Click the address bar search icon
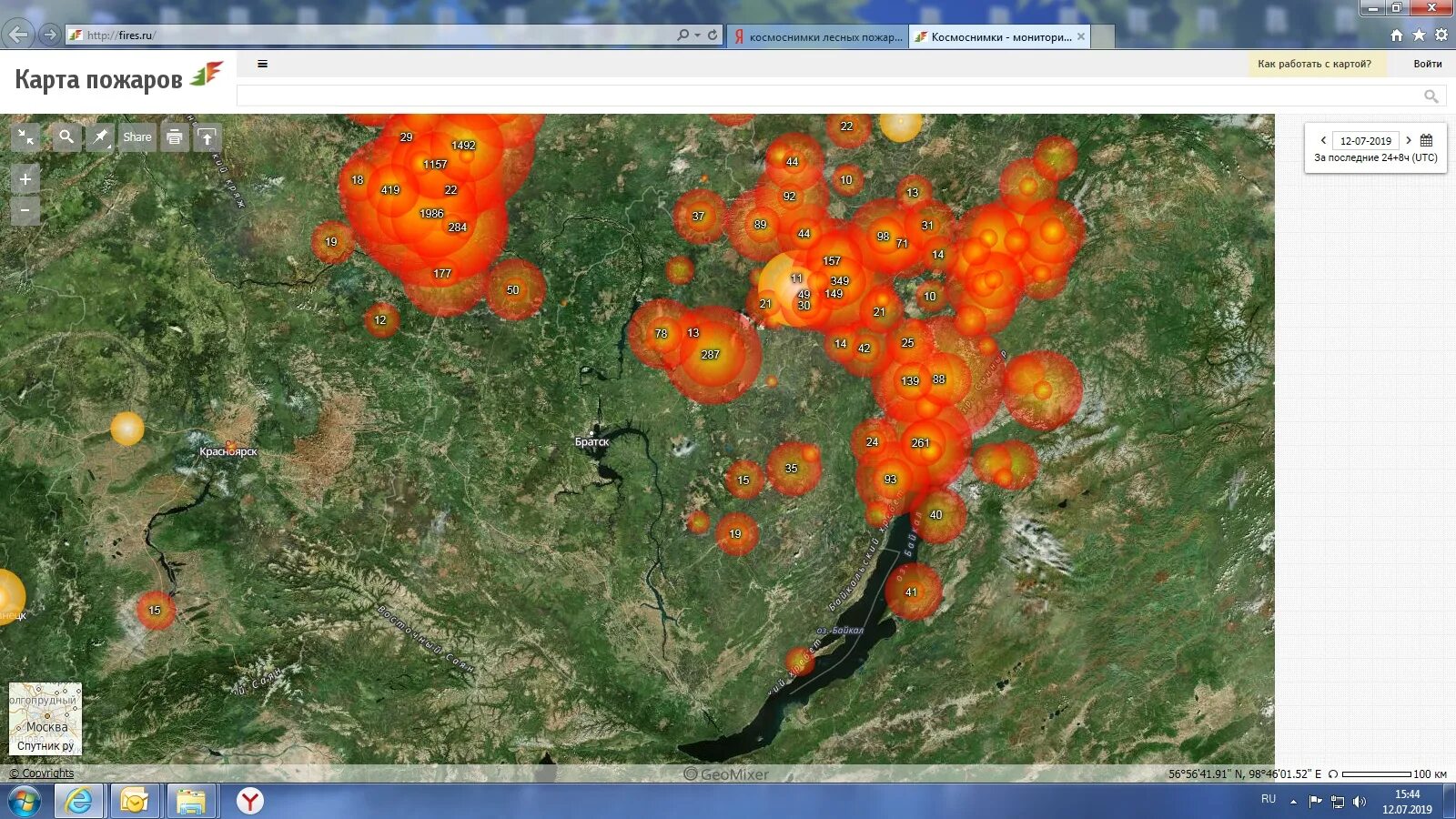The width and height of the screenshot is (1456, 819). click(x=682, y=35)
